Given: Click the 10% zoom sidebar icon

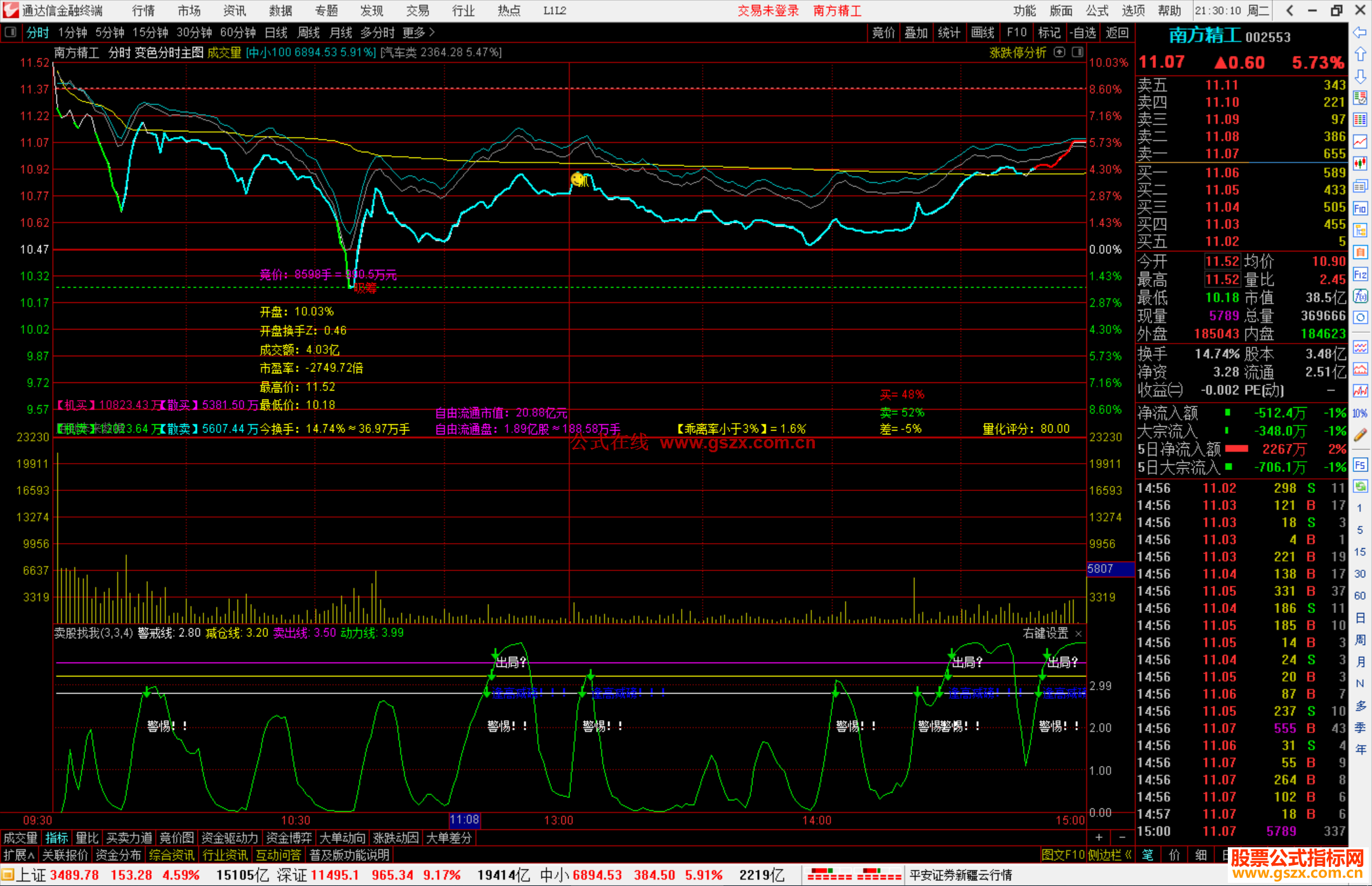Looking at the screenshot, I should [x=1360, y=413].
